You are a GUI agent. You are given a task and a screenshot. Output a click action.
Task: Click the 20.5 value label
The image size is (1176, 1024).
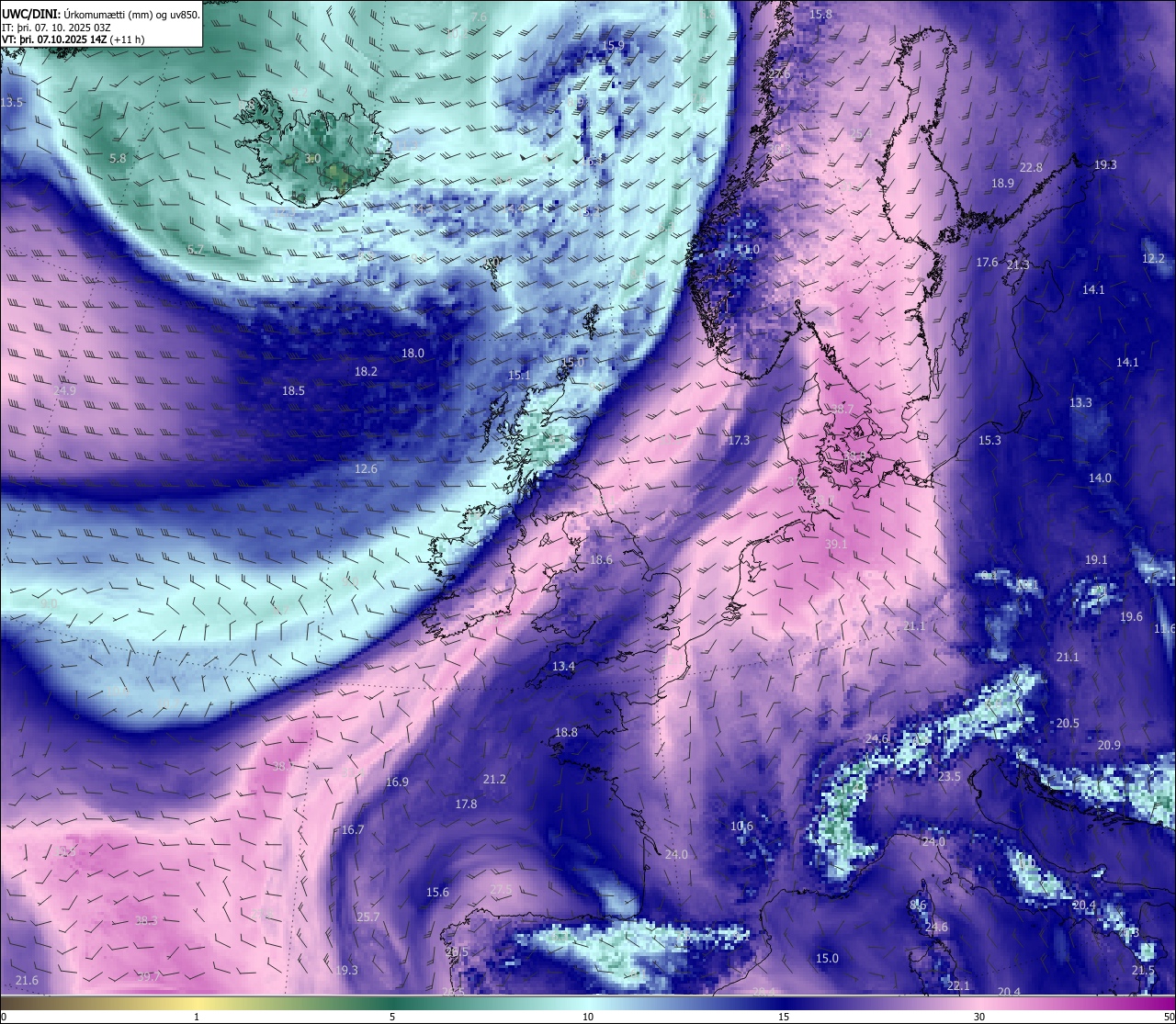click(1068, 724)
